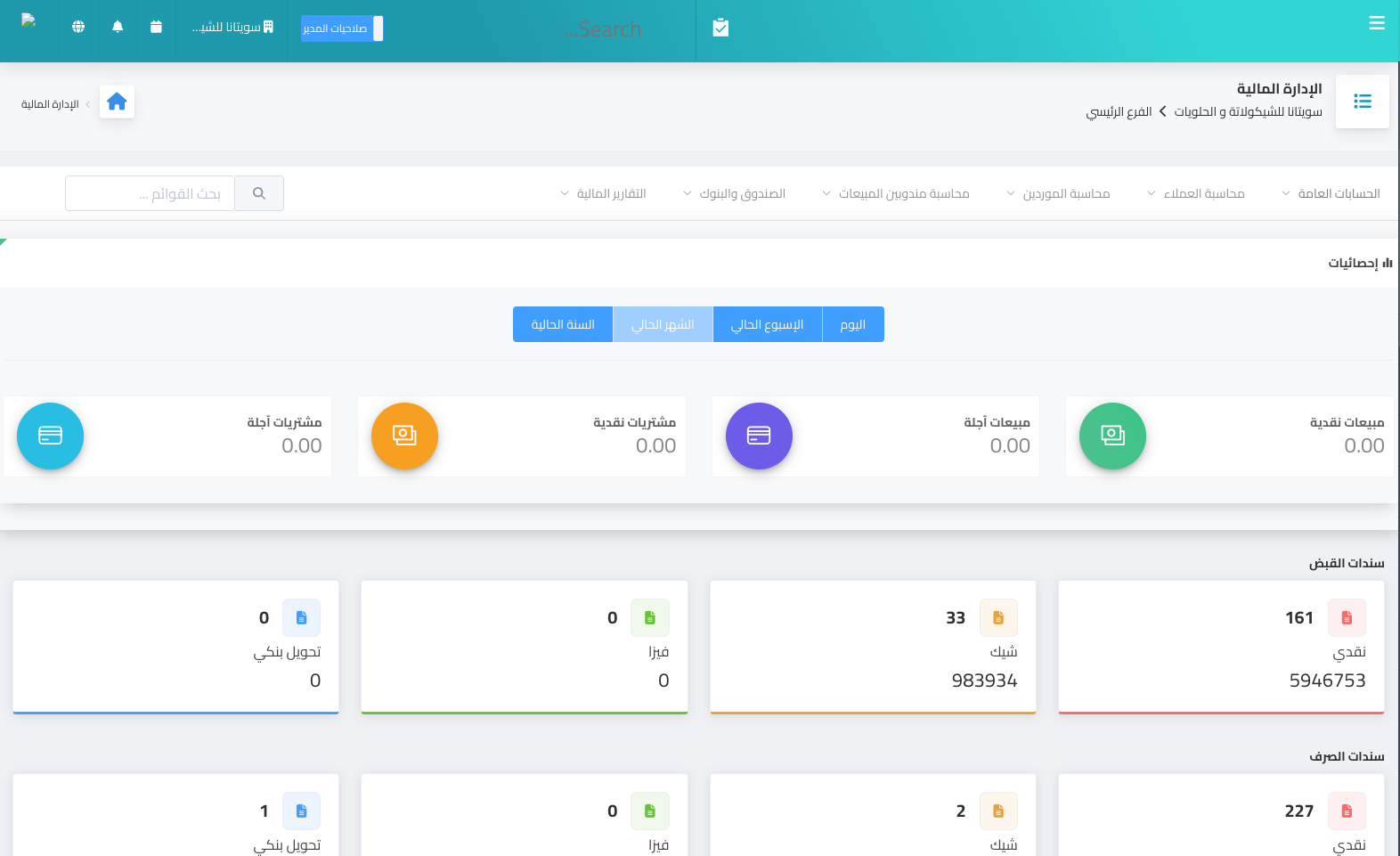Click the نقدي label under 161
This screenshot has height=856, width=1400.
(1349, 652)
